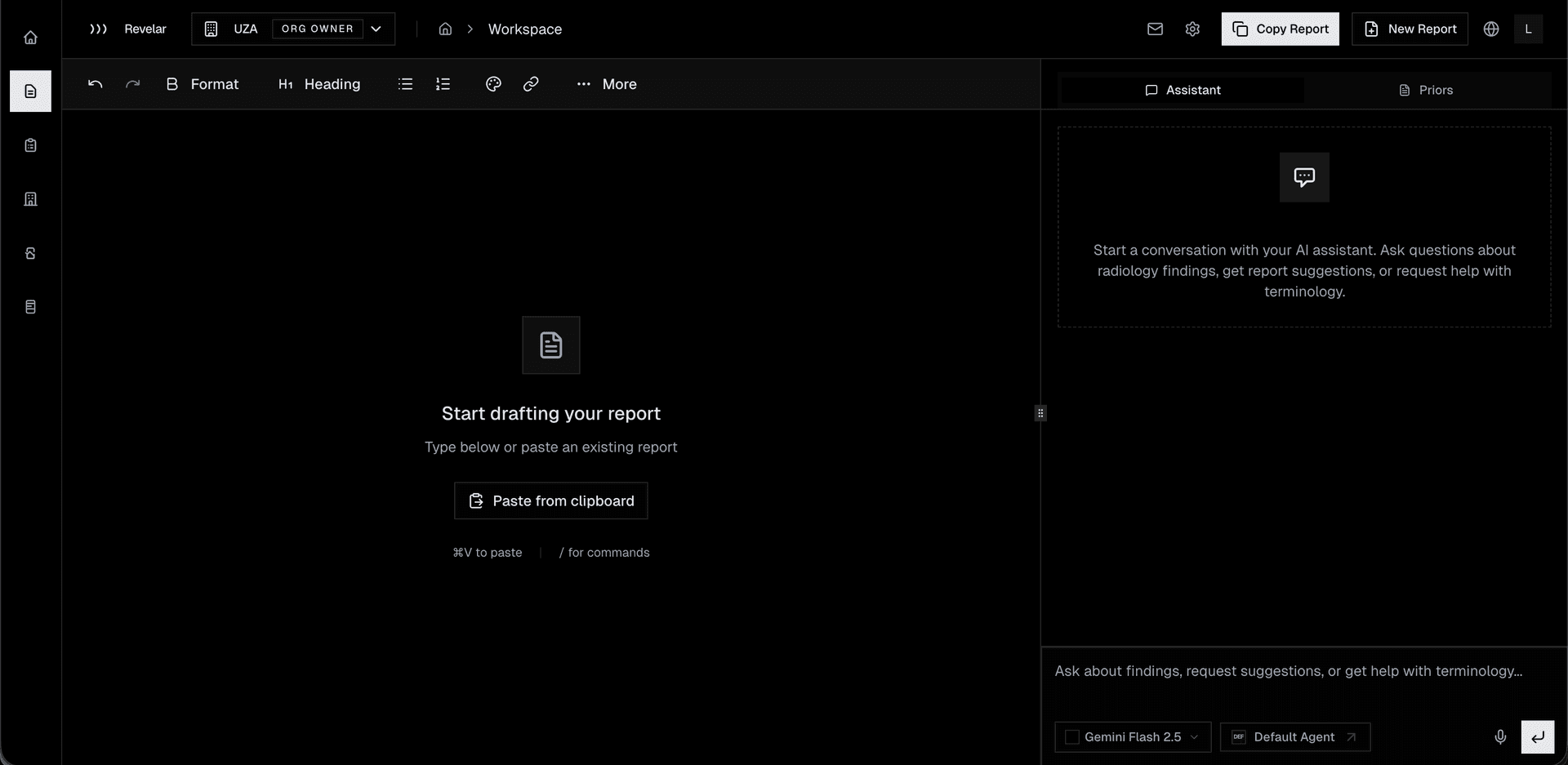Screen dimensions: 1568x765
Task: Click the microphone dictation icon
Action: pos(1500,737)
